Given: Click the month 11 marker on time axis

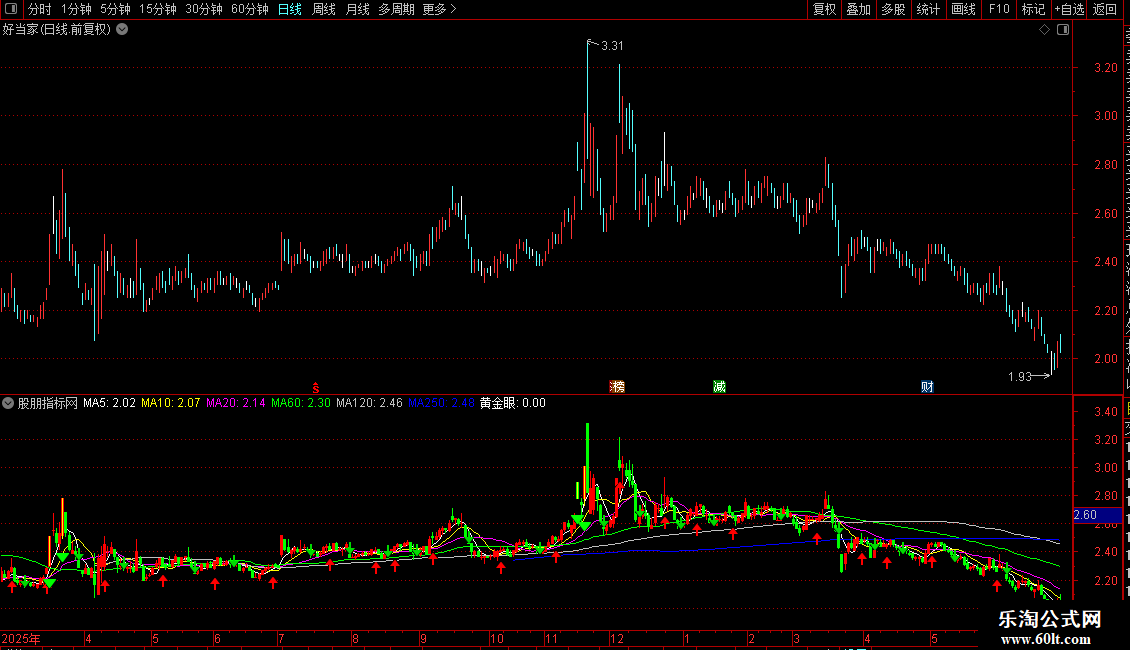Looking at the screenshot, I should pyautogui.click(x=551, y=638).
